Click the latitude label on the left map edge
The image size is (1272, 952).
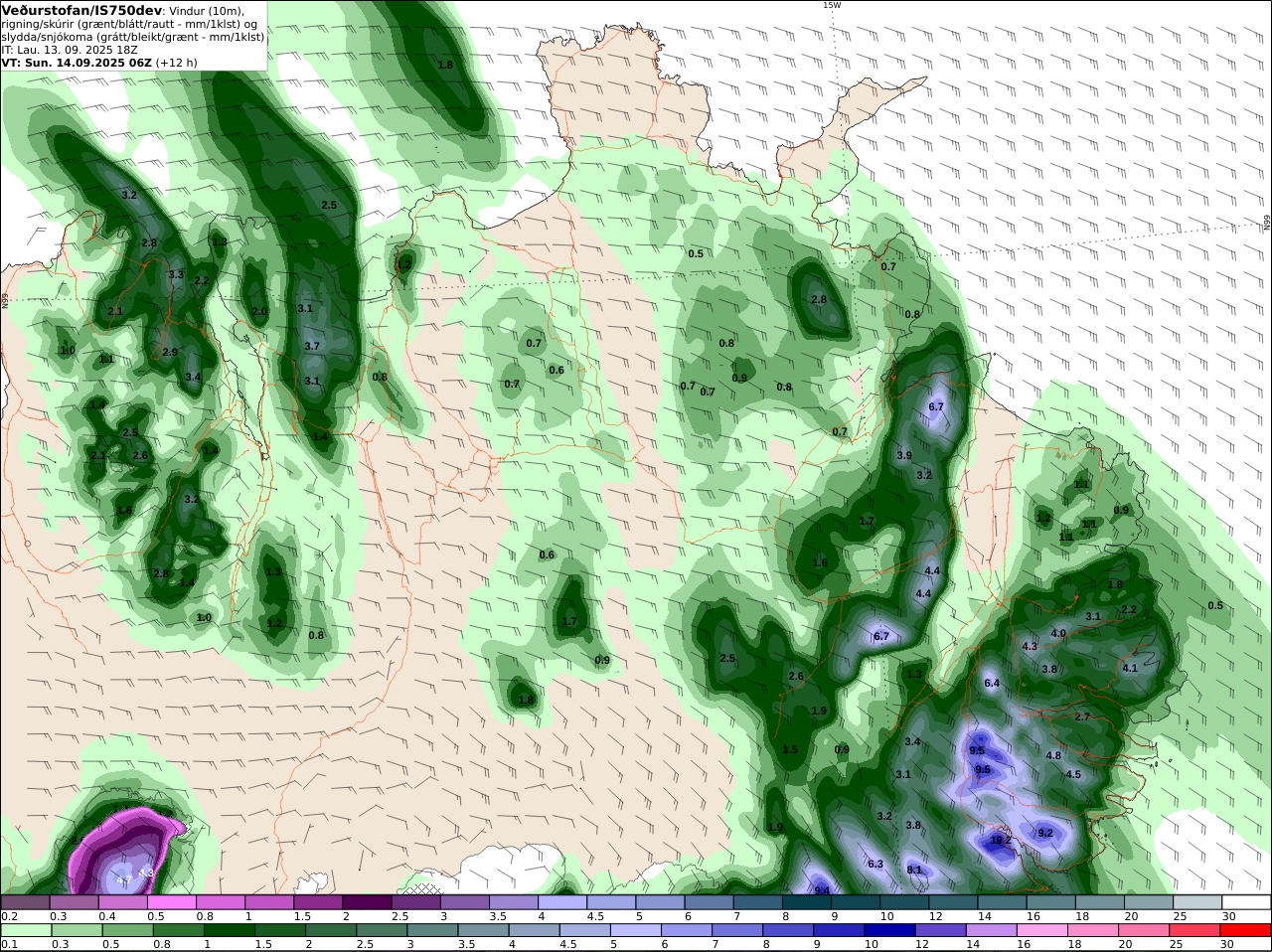(x=5, y=299)
